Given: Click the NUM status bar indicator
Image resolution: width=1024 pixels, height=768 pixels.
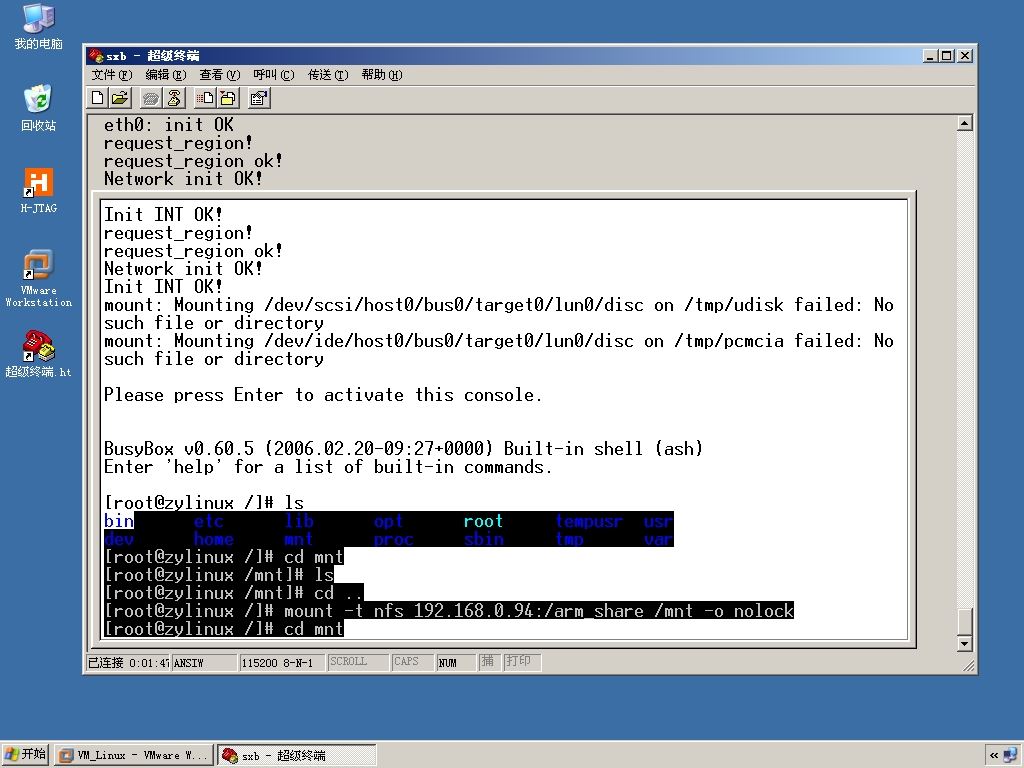Looking at the screenshot, I should pyautogui.click(x=456, y=662).
